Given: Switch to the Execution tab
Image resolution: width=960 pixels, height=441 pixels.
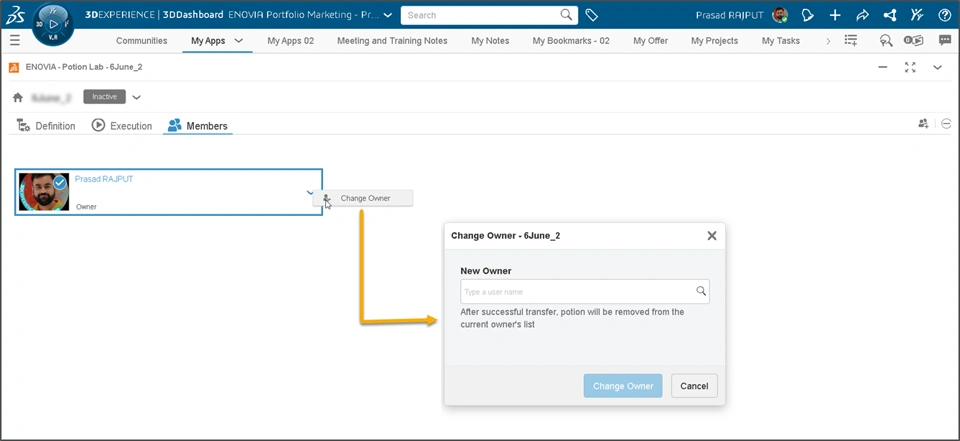Looking at the screenshot, I should pyautogui.click(x=122, y=126).
